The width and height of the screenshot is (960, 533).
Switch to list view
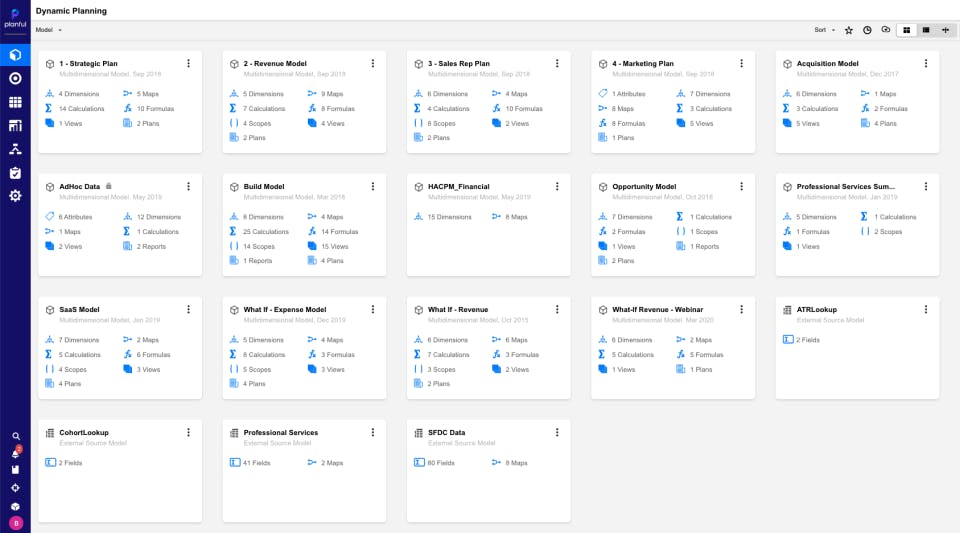tap(926, 30)
